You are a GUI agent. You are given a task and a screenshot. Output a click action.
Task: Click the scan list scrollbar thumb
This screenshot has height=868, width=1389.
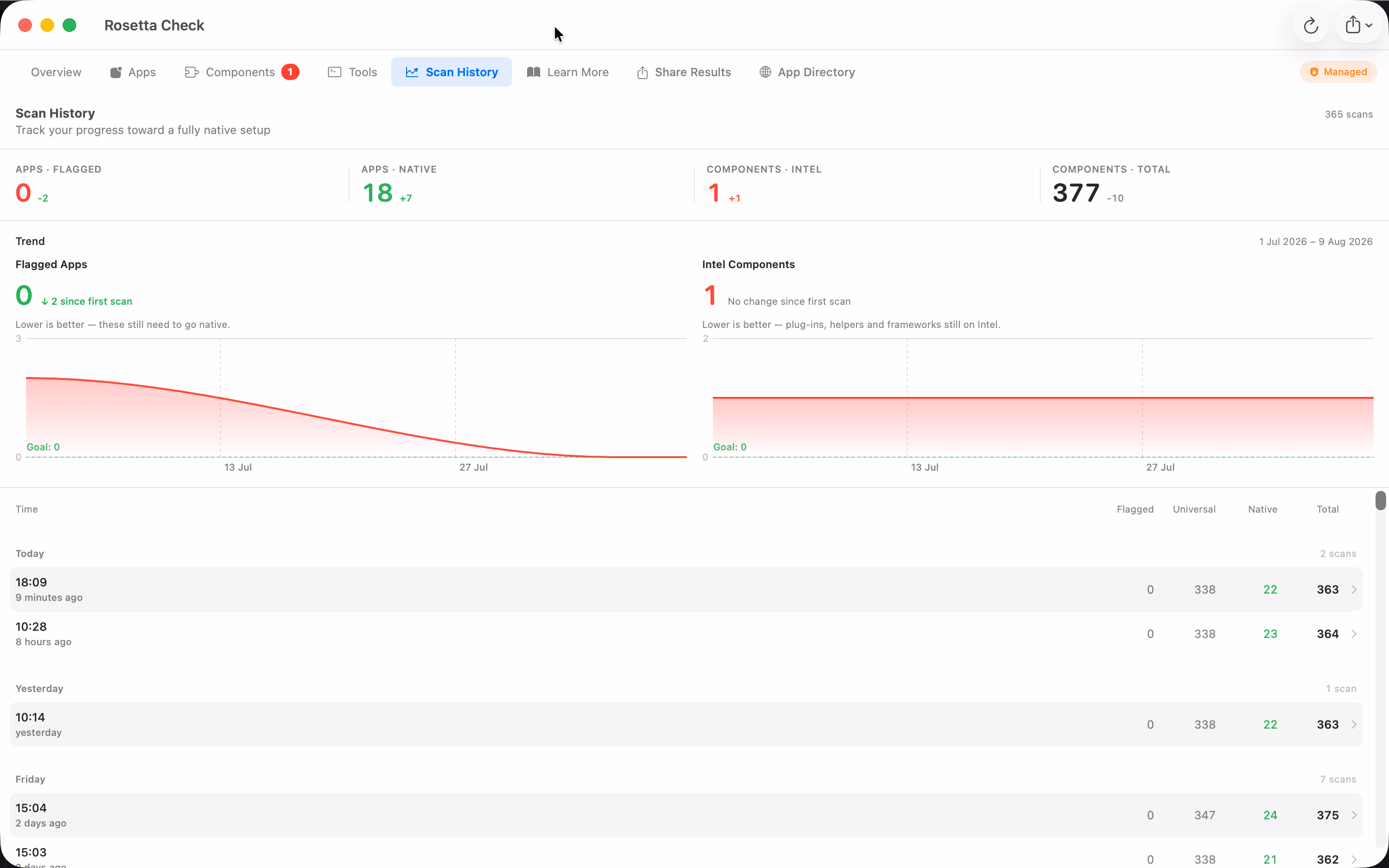click(1380, 500)
